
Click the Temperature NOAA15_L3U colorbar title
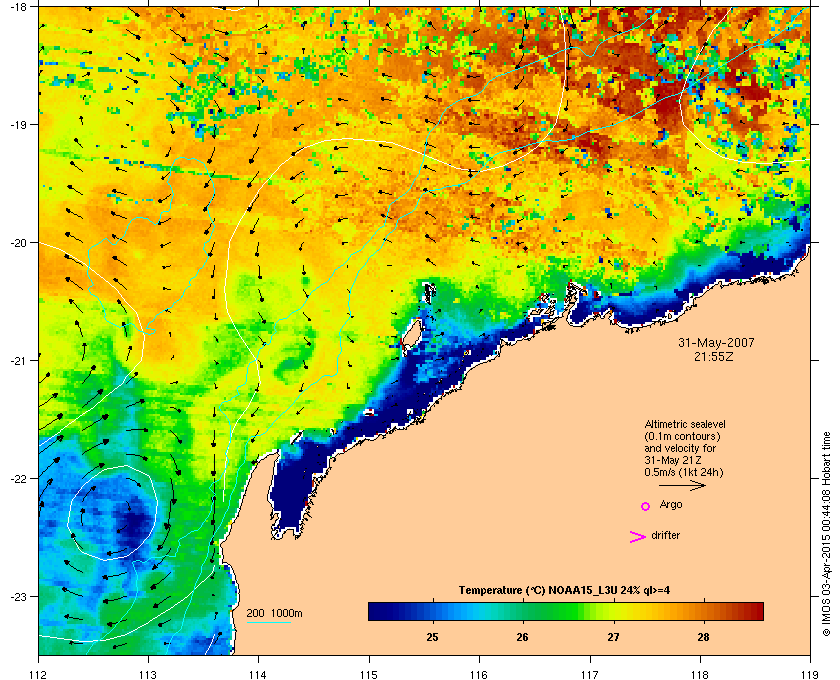click(564, 591)
